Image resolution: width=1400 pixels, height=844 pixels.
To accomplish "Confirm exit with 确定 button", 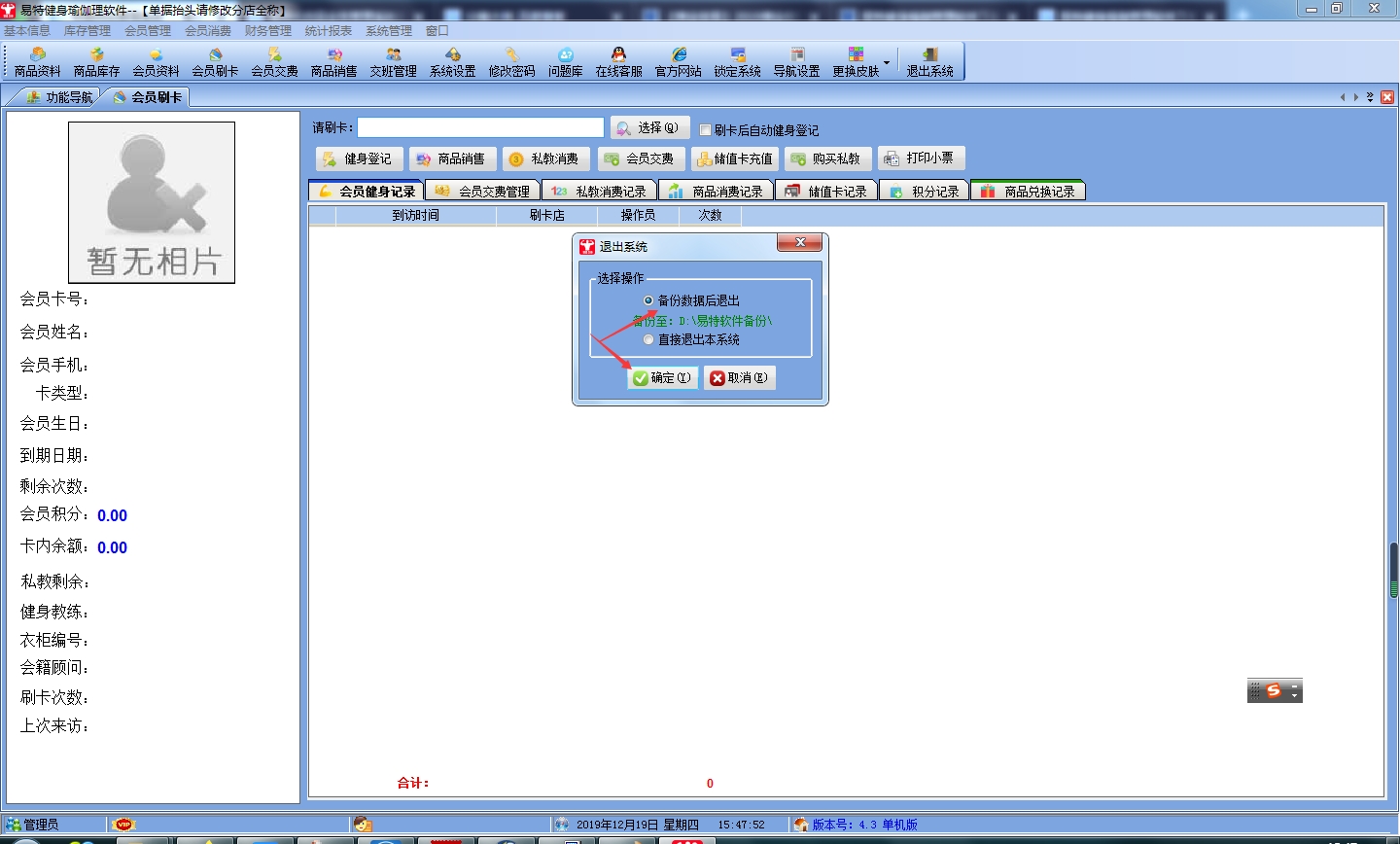I will 662,377.
